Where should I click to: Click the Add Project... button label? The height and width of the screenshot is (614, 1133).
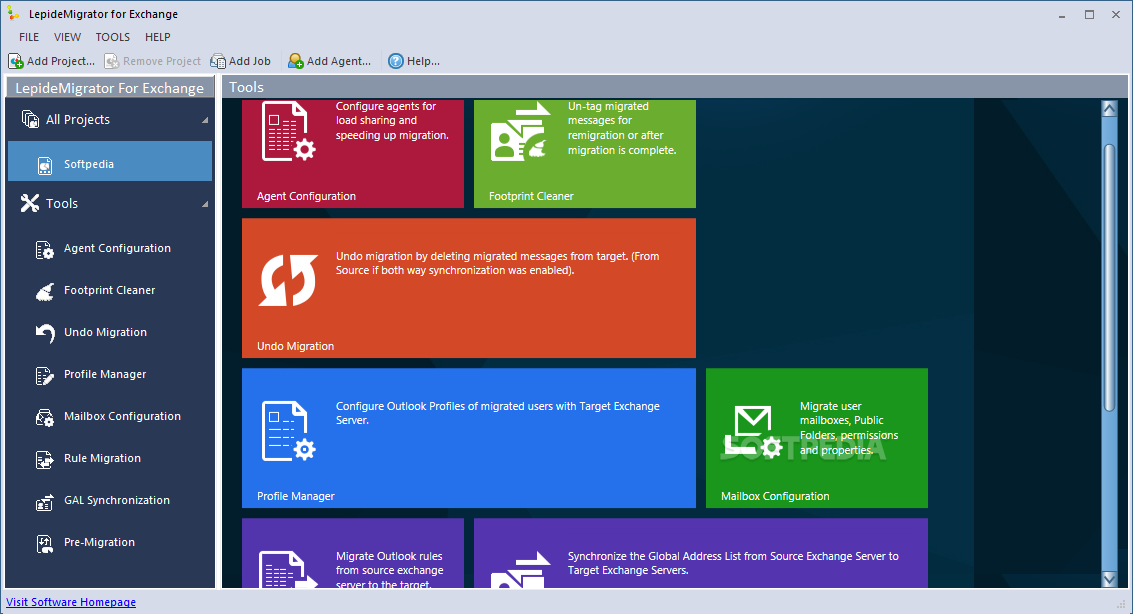tap(61, 61)
